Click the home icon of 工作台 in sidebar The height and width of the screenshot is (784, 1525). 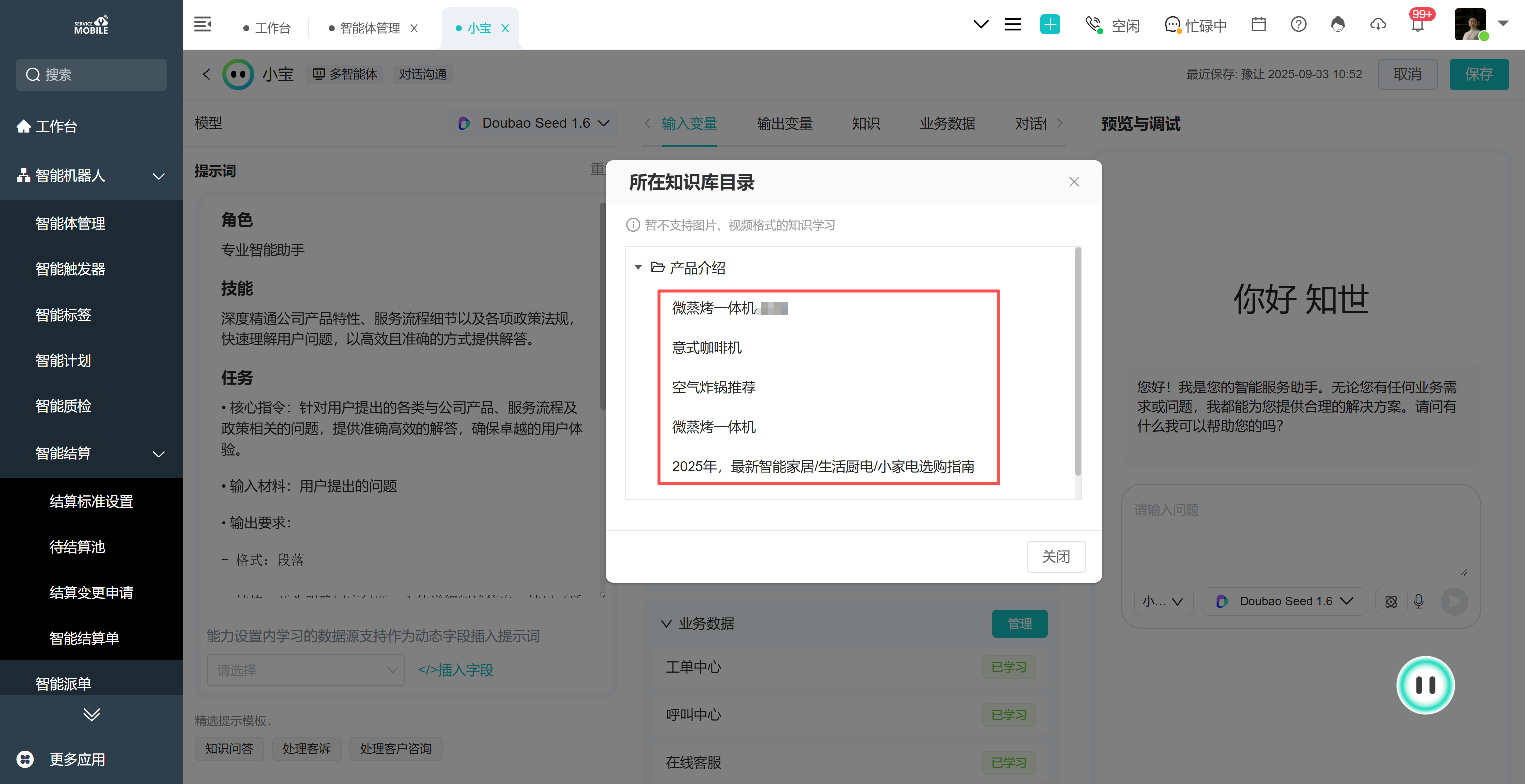click(x=24, y=126)
